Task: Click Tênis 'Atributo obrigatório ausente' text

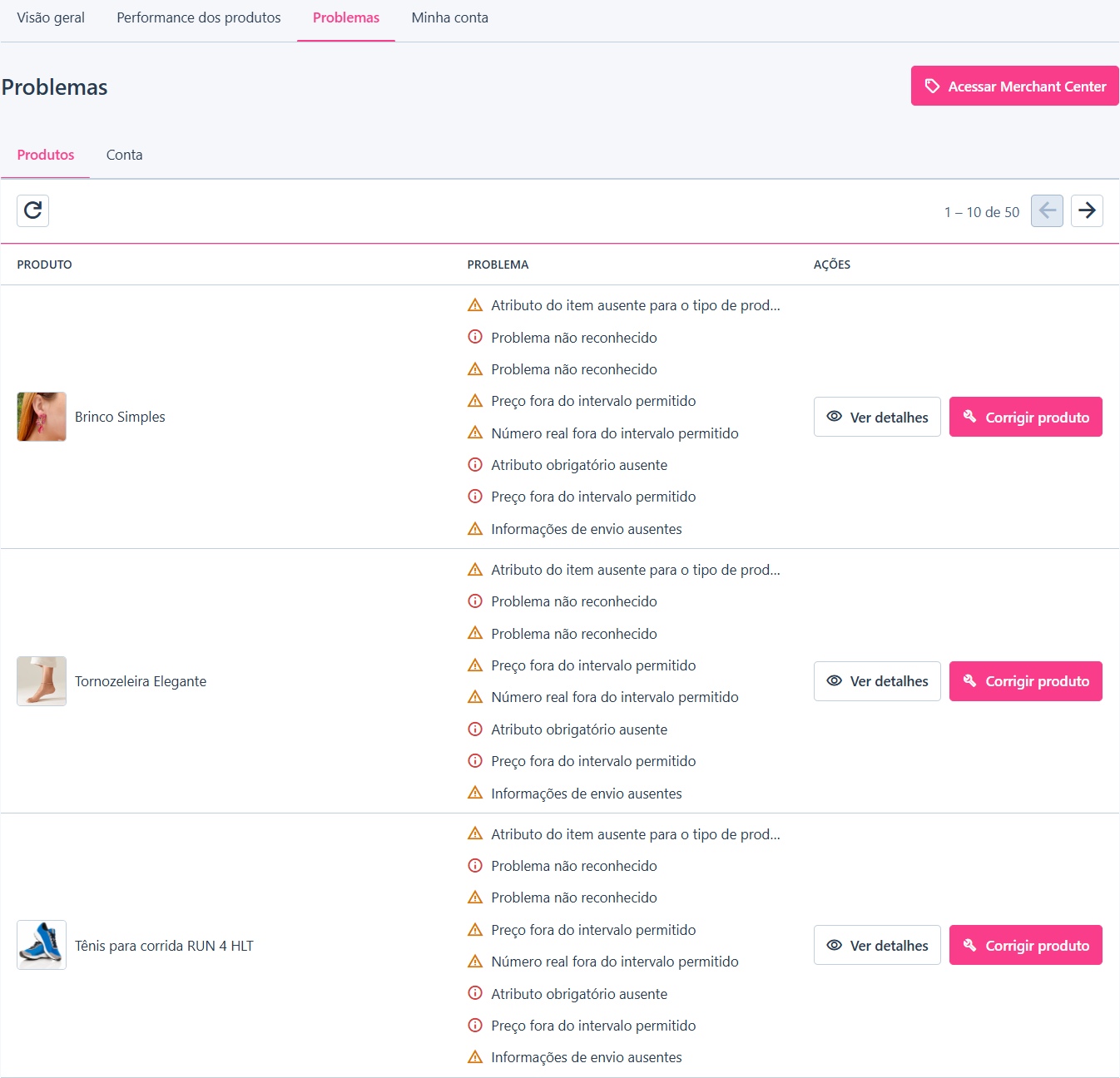Action: click(x=579, y=994)
